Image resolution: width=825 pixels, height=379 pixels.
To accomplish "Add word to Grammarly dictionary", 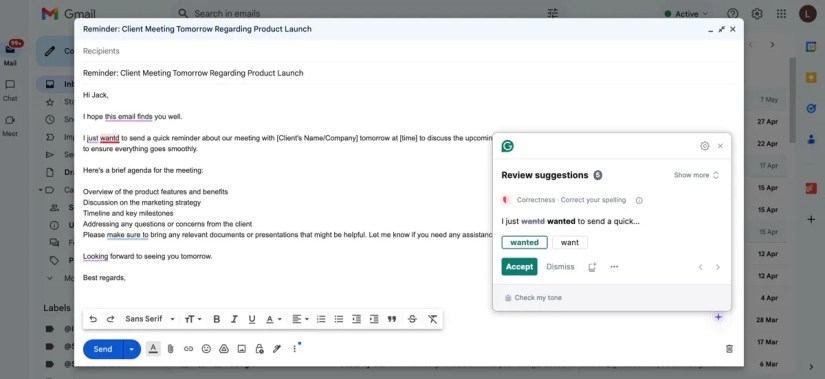I will click(592, 267).
